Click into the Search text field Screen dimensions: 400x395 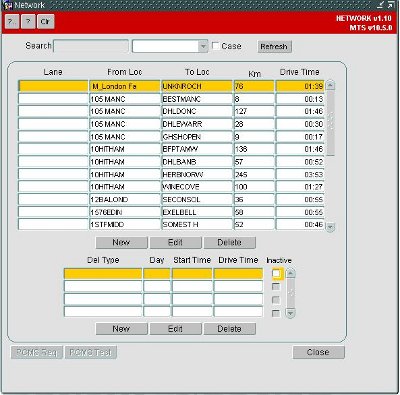pyautogui.click(x=91, y=46)
